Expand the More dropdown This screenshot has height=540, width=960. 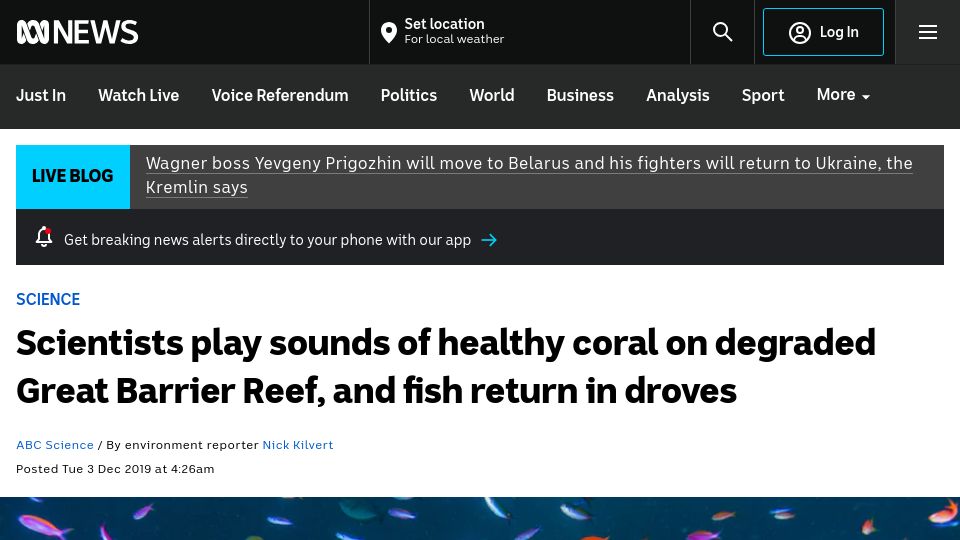coord(843,95)
